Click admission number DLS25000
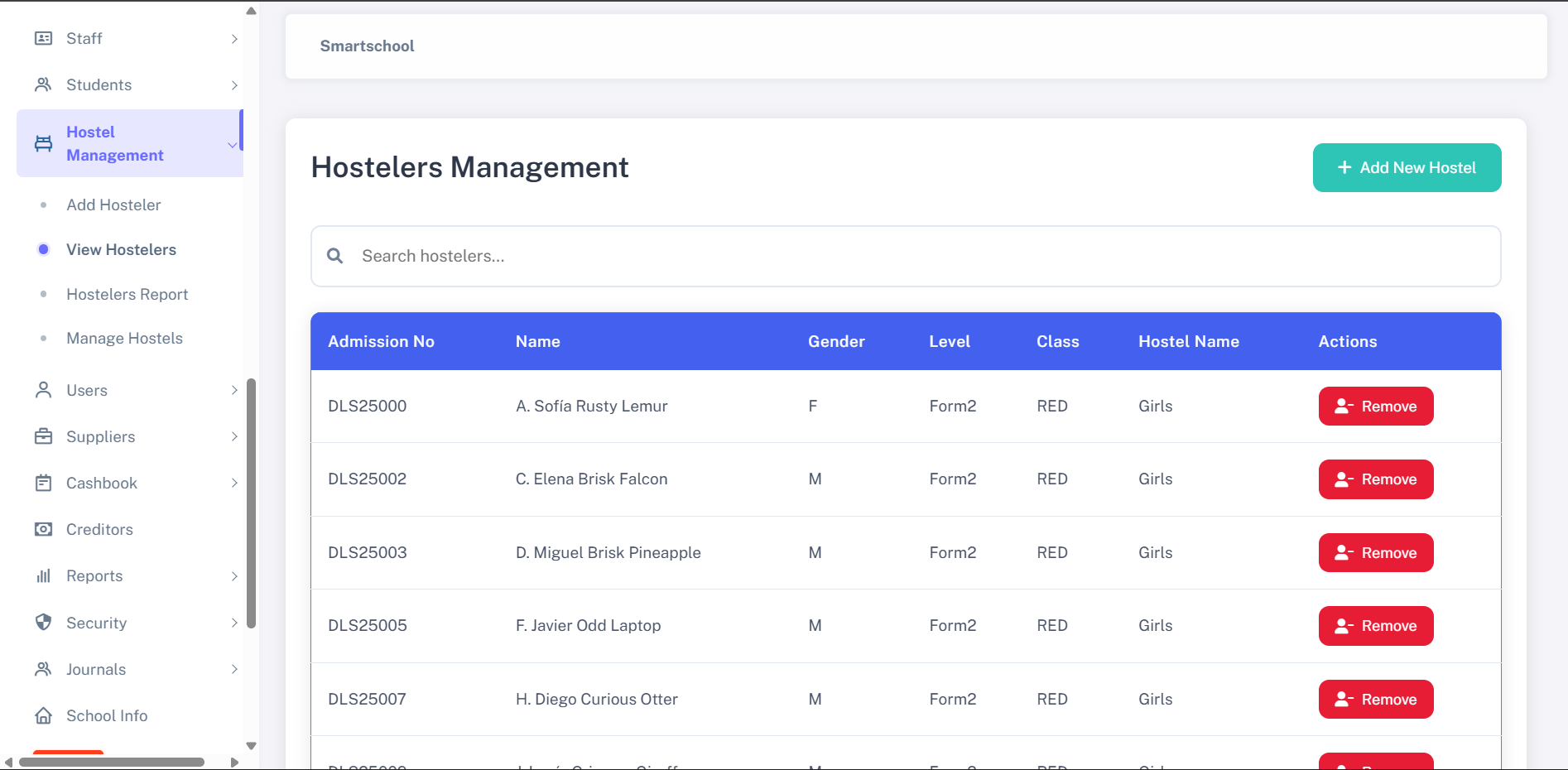 click(x=368, y=406)
